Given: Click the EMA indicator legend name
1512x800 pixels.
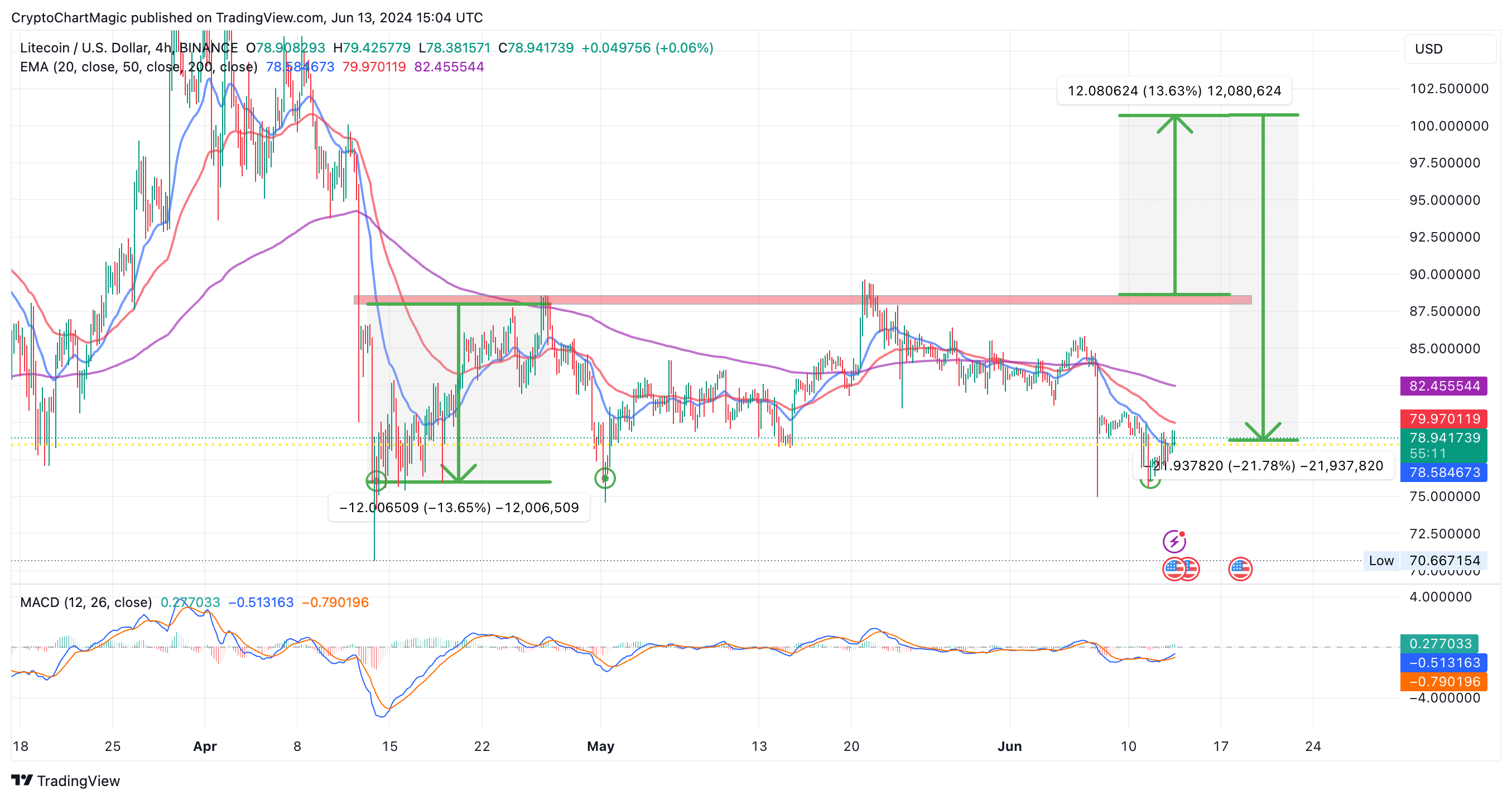Looking at the screenshot, I should (x=34, y=67).
